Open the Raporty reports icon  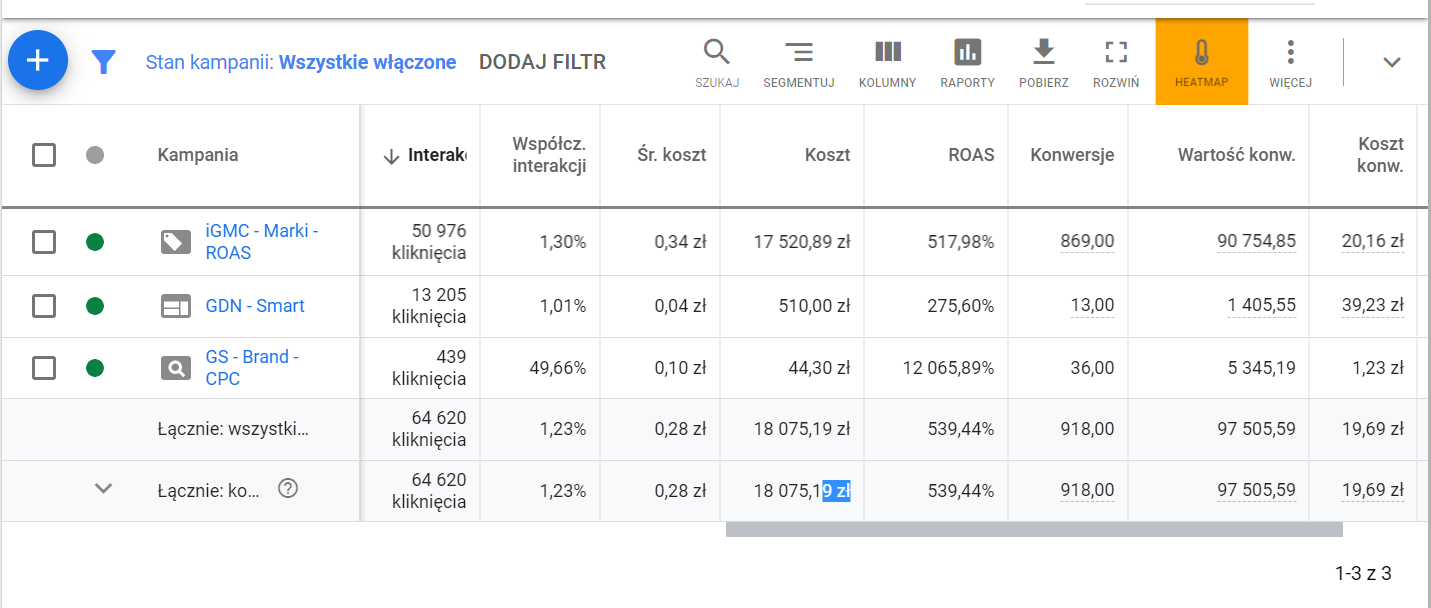pos(967,62)
